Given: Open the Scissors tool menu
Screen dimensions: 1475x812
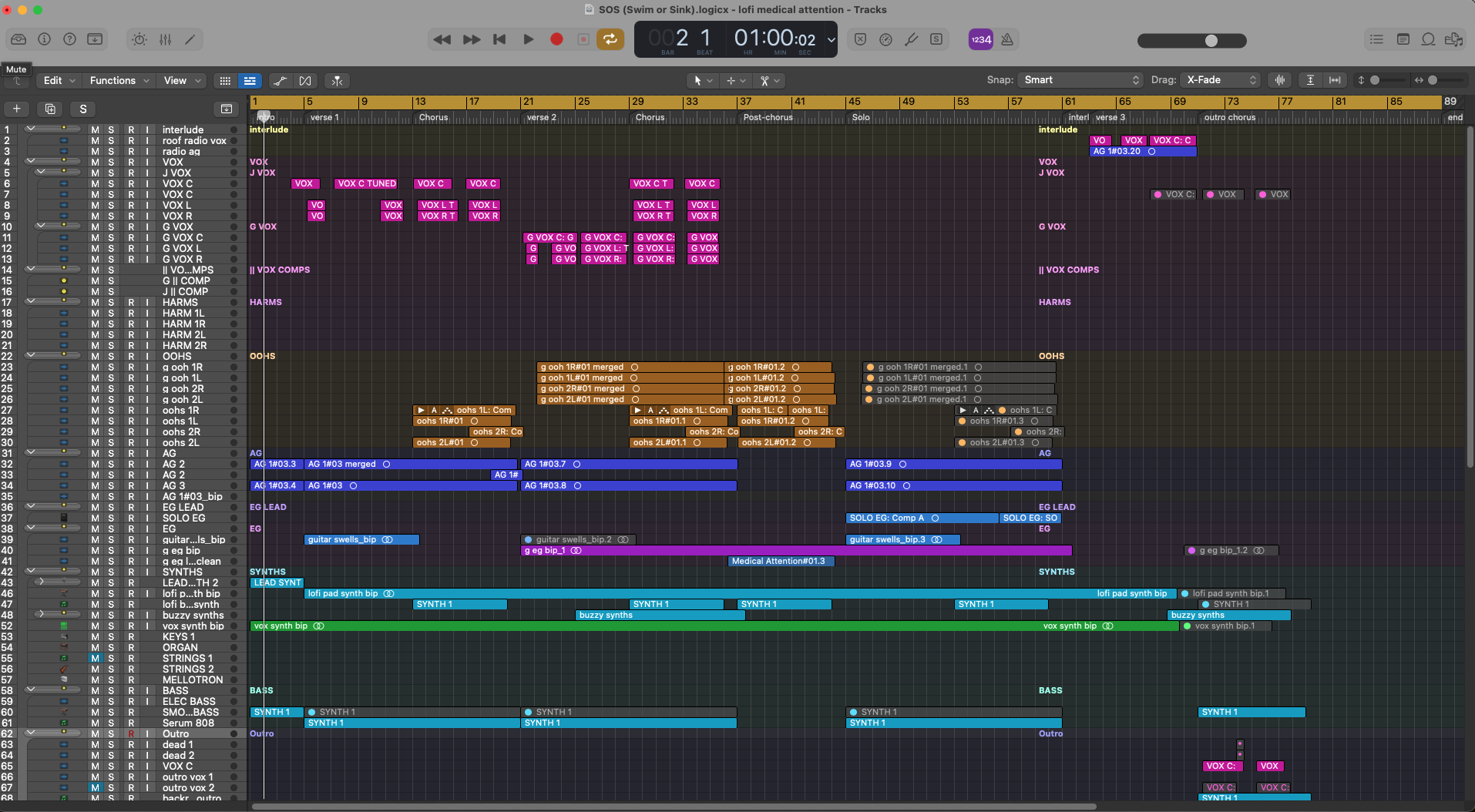Looking at the screenshot, I should (x=770, y=80).
